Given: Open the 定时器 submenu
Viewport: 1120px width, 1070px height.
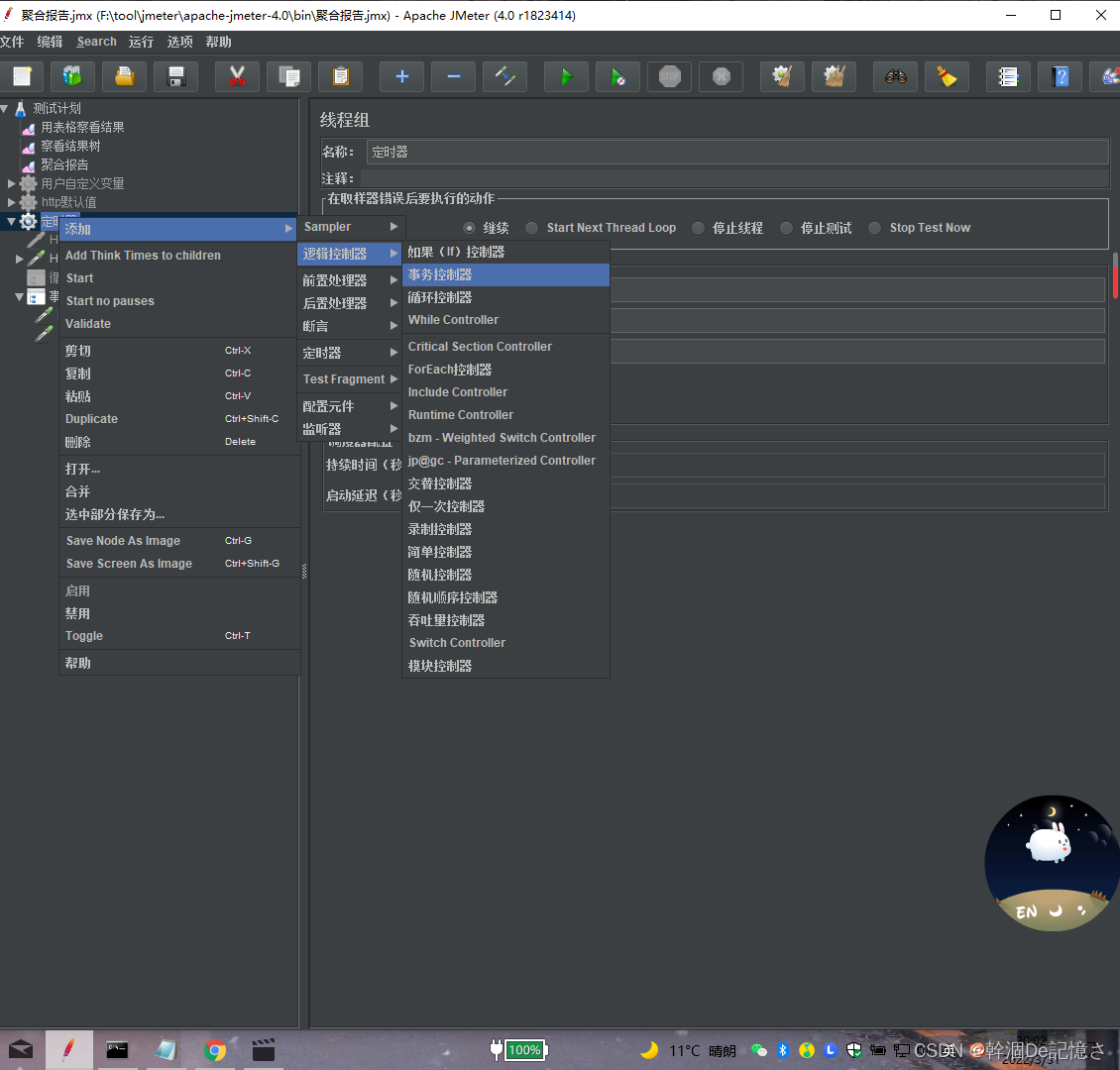Looking at the screenshot, I should (x=351, y=353).
